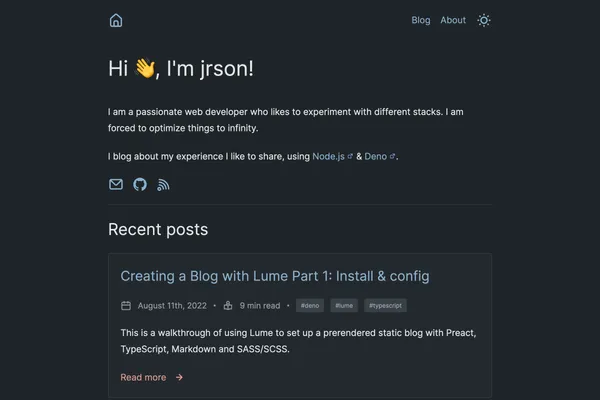
Task: Click the "Read more" link
Action: [x=143, y=378]
